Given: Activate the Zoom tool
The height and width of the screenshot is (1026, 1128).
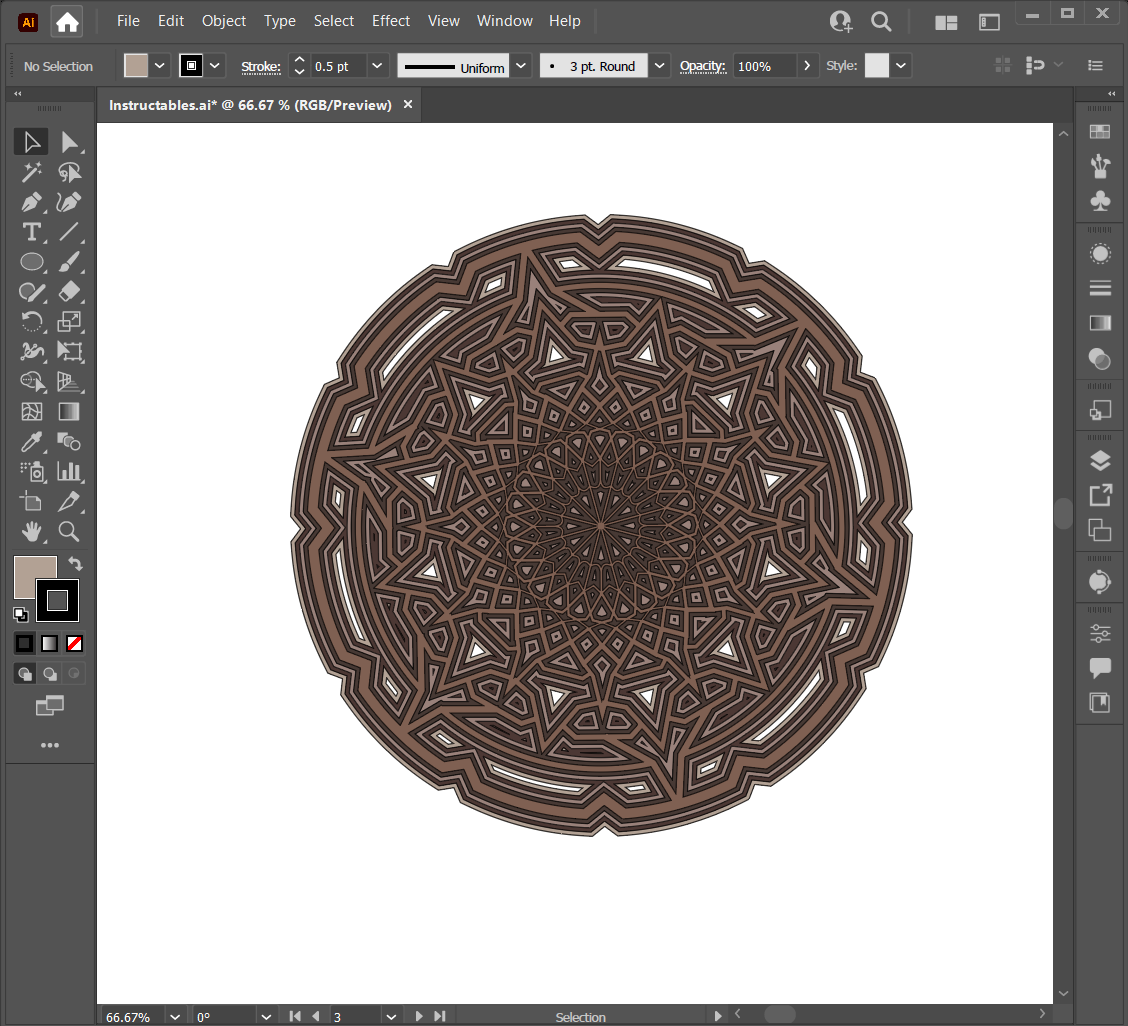Looking at the screenshot, I should tap(69, 531).
